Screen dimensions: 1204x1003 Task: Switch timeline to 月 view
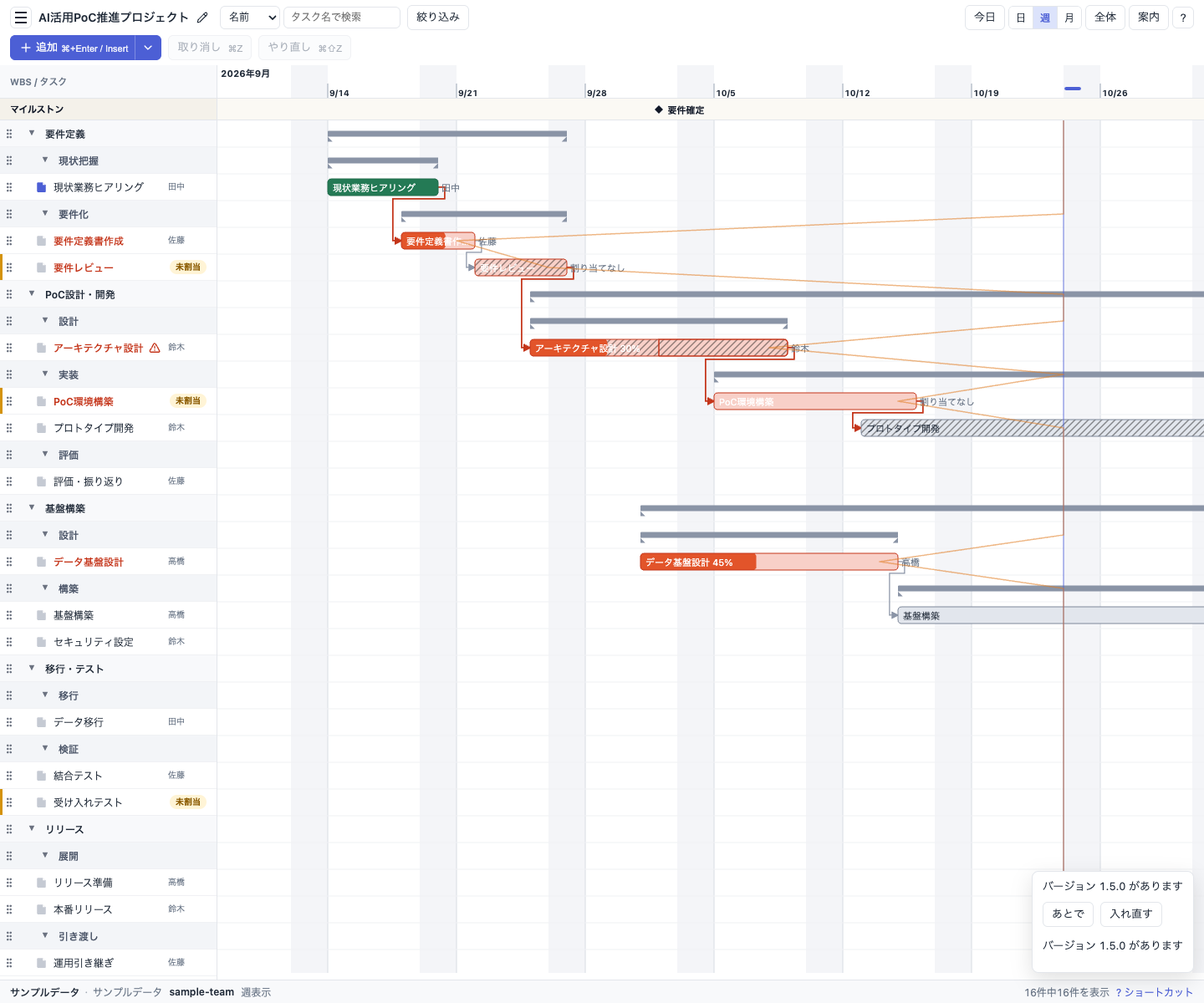(1069, 18)
